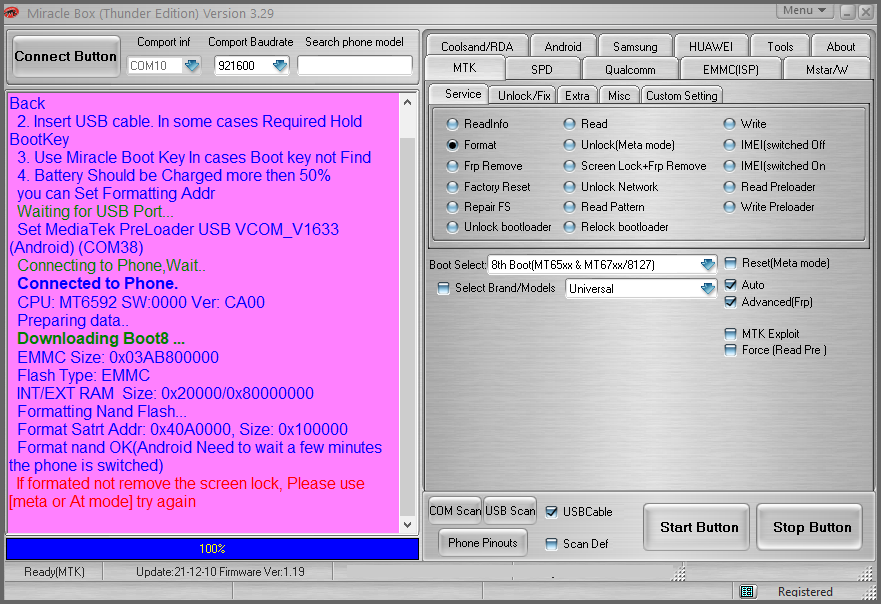Switch to the Android tab
The height and width of the screenshot is (604, 881).
click(x=562, y=47)
